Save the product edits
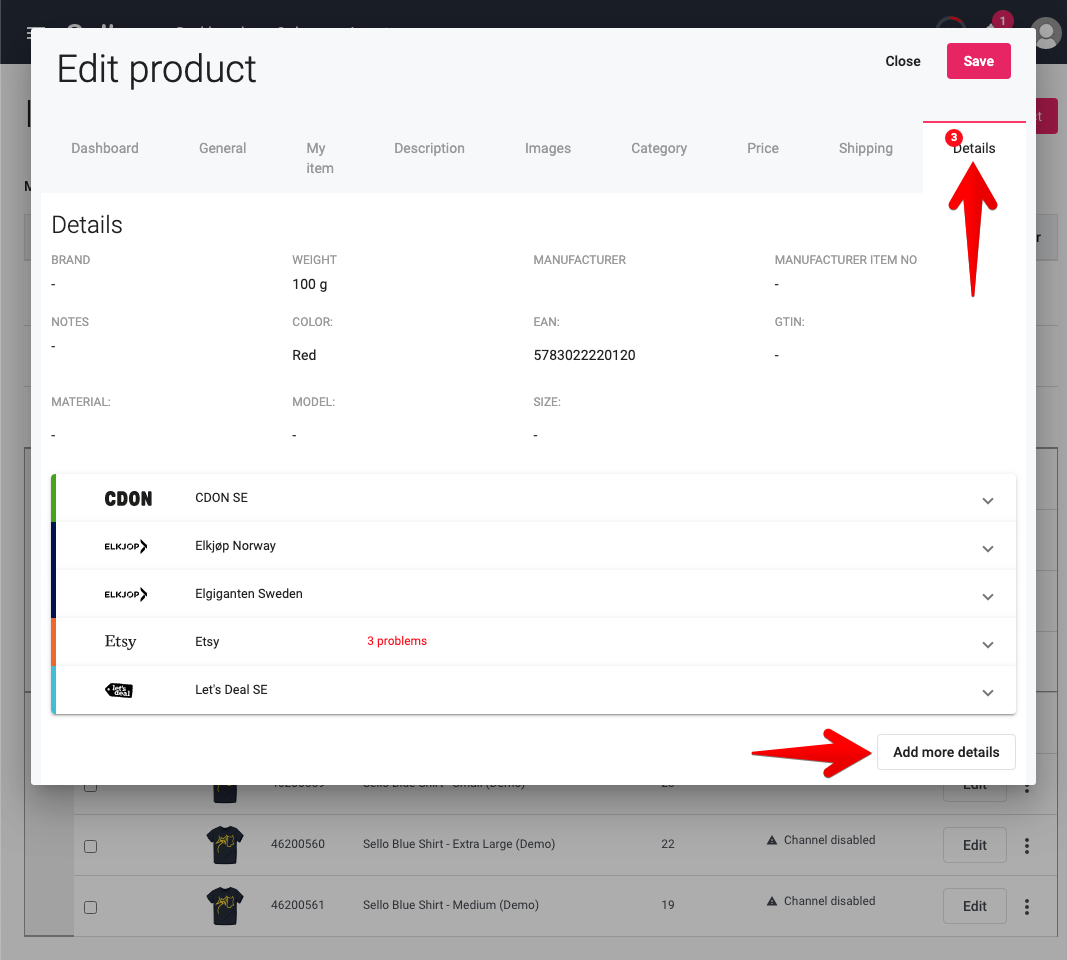This screenshot has height=960, width=1067. tap(979, 61)
